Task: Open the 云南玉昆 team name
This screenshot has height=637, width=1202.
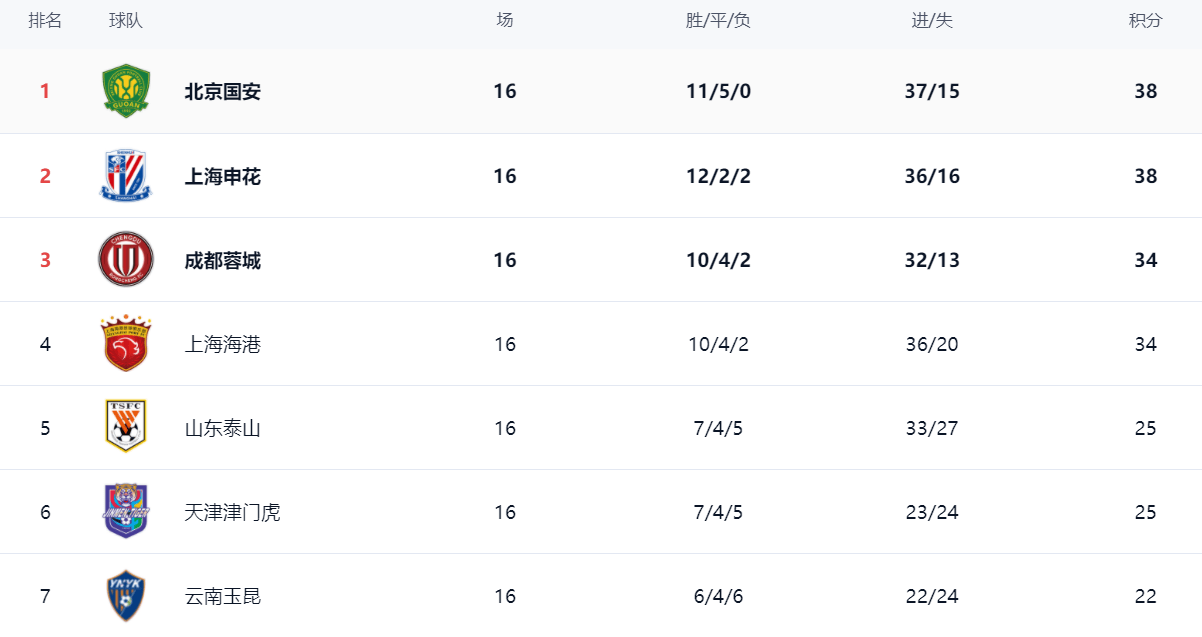Action: point(223,596)
